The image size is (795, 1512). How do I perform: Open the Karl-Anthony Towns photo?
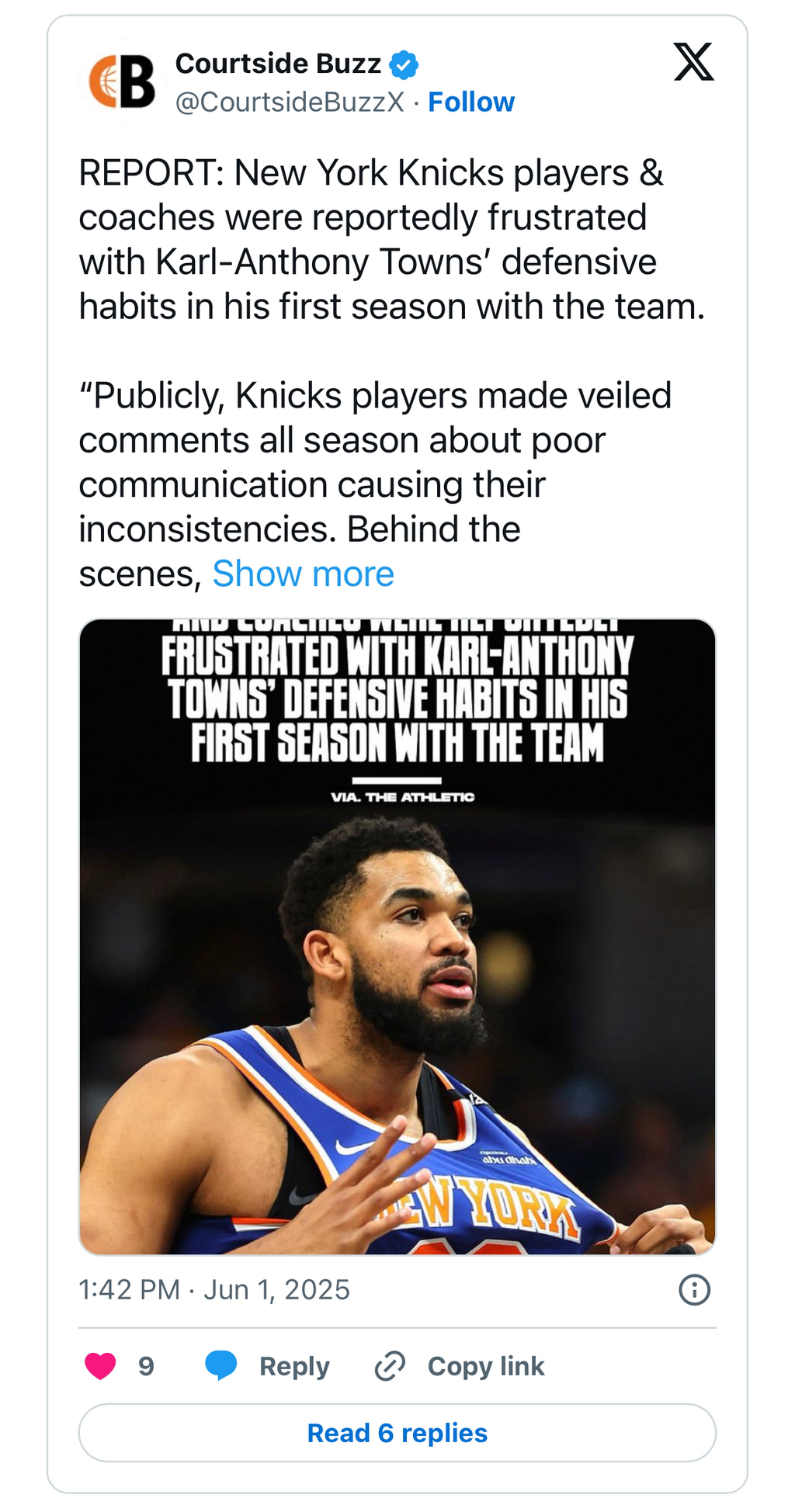pos(397,1009)
